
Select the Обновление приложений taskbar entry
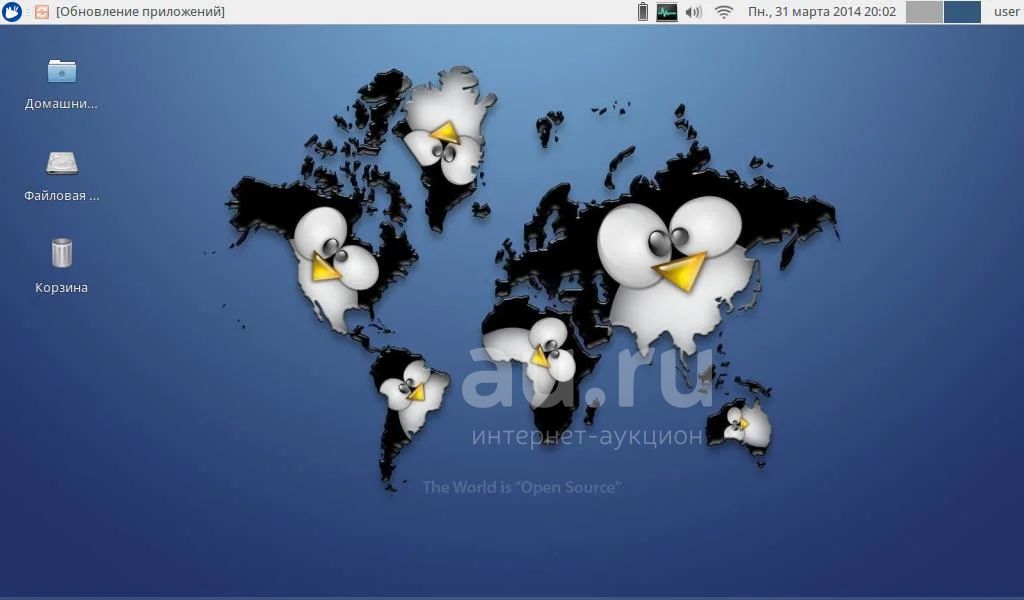[140, 12]
